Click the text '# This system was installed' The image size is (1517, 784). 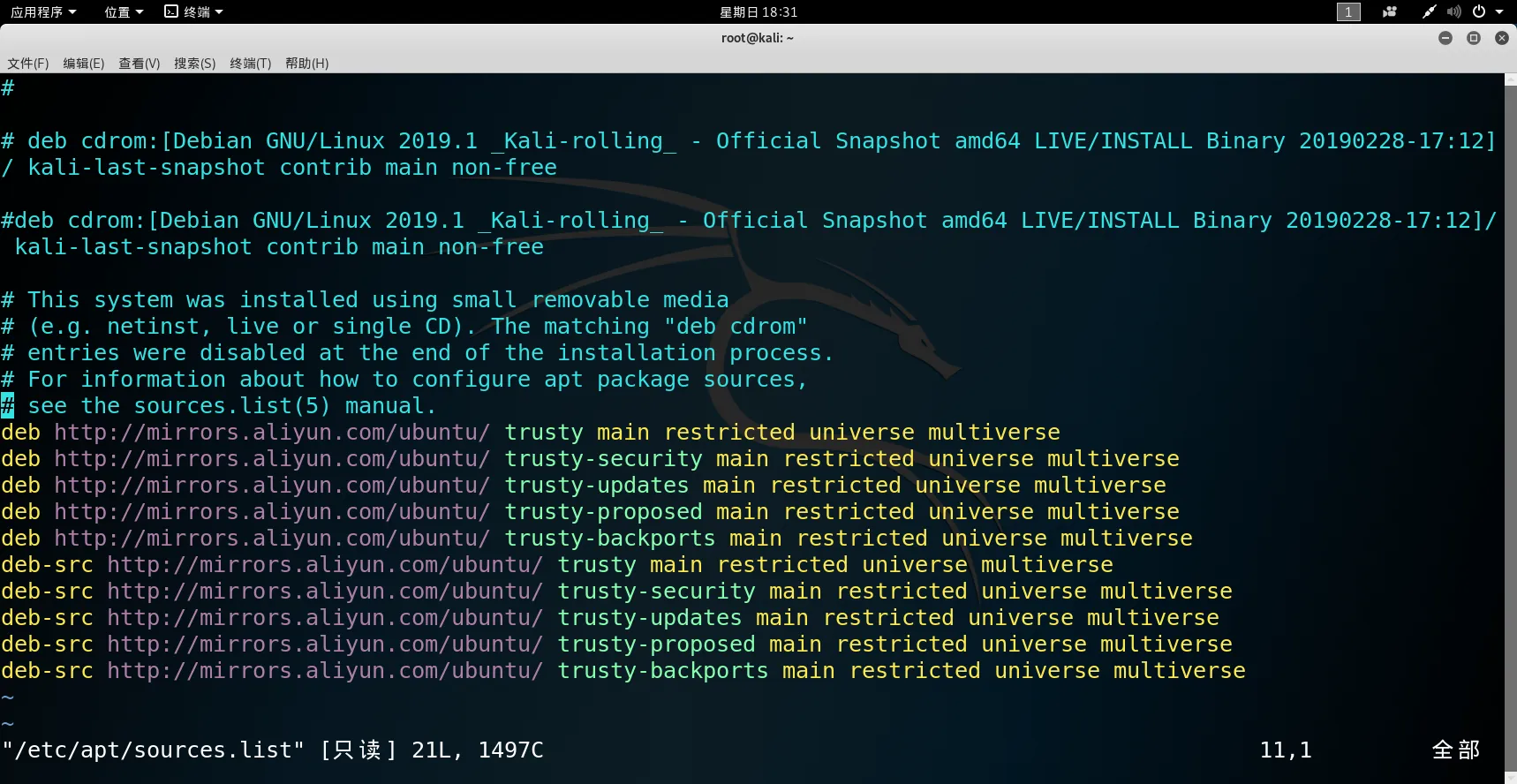pyautogui.click(x=365, y=299)
